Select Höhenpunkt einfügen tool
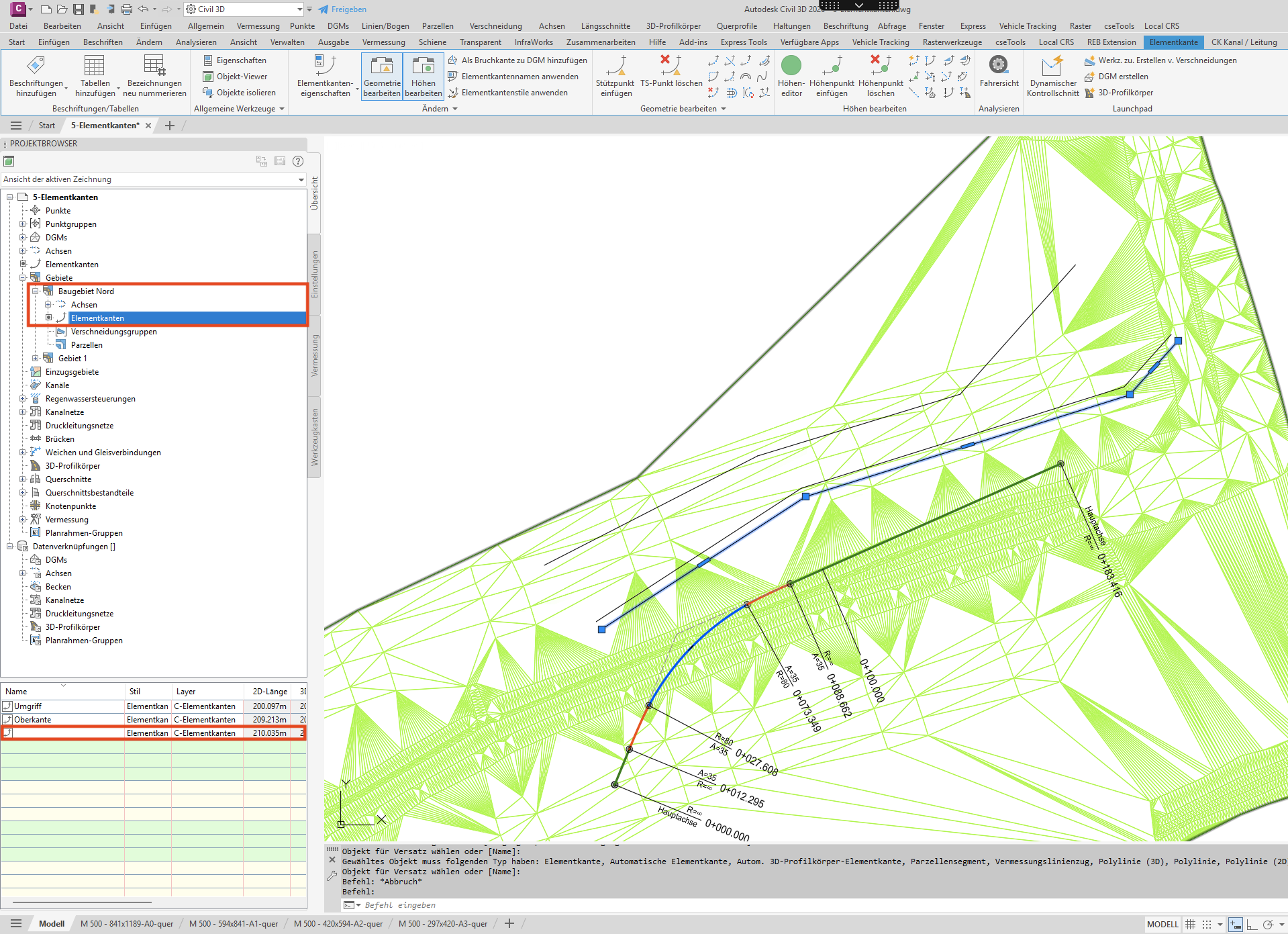The image size is (1288, 934). tap(832, 76)
